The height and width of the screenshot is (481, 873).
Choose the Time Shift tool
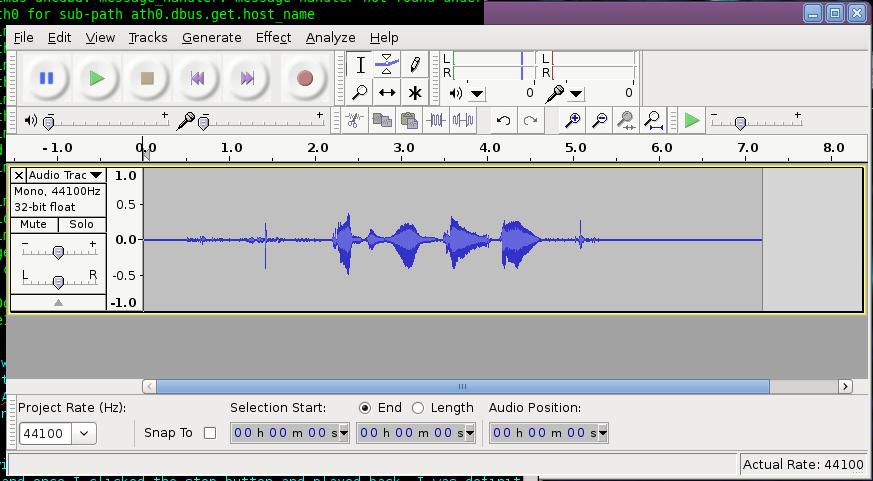coord(387,92)
